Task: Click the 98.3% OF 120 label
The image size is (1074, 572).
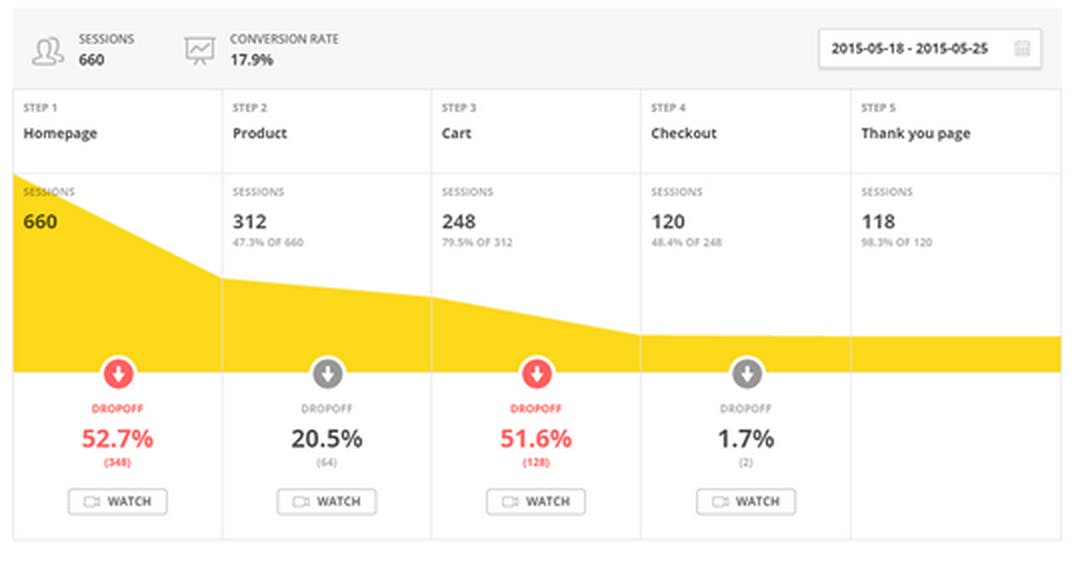Action: [x=897, y=243]
